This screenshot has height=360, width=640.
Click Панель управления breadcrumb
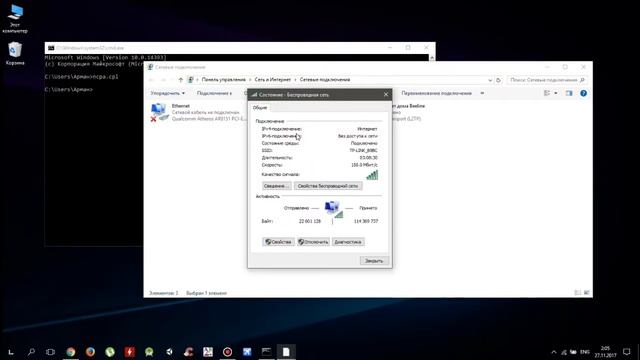click(224, 80)
